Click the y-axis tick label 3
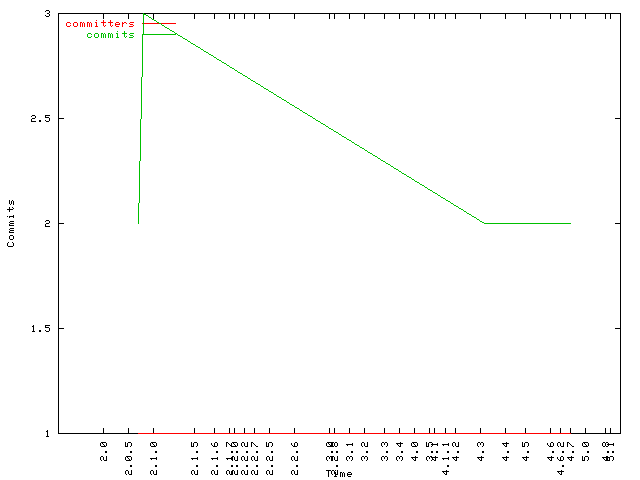The image size is (640, 480). 48,14
